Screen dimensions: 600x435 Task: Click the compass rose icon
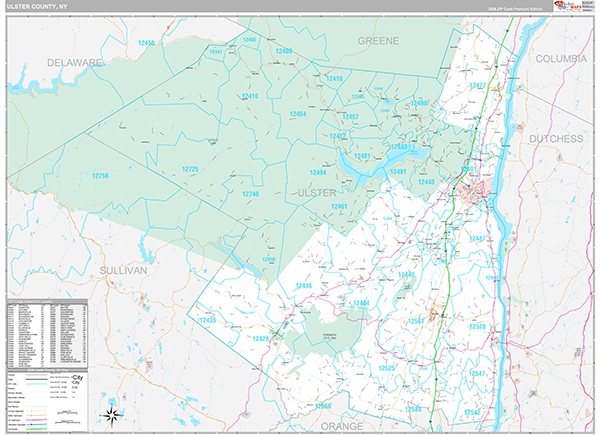tap(112, 416)
